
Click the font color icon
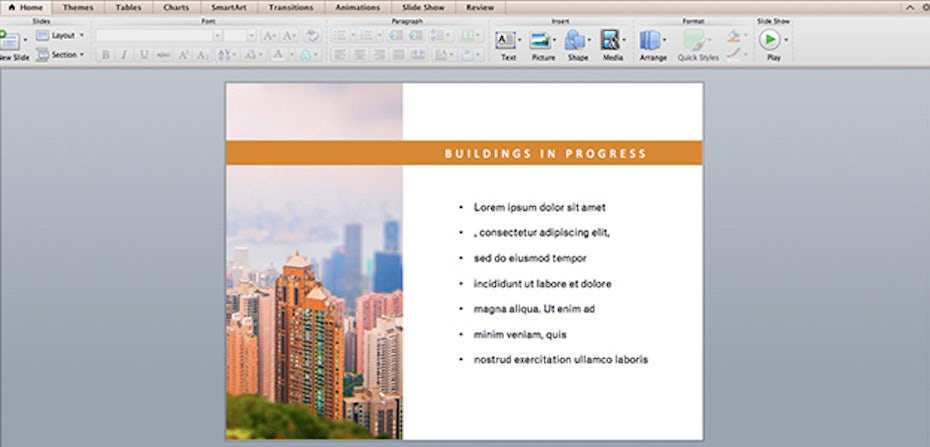click(x=278, y=55)
